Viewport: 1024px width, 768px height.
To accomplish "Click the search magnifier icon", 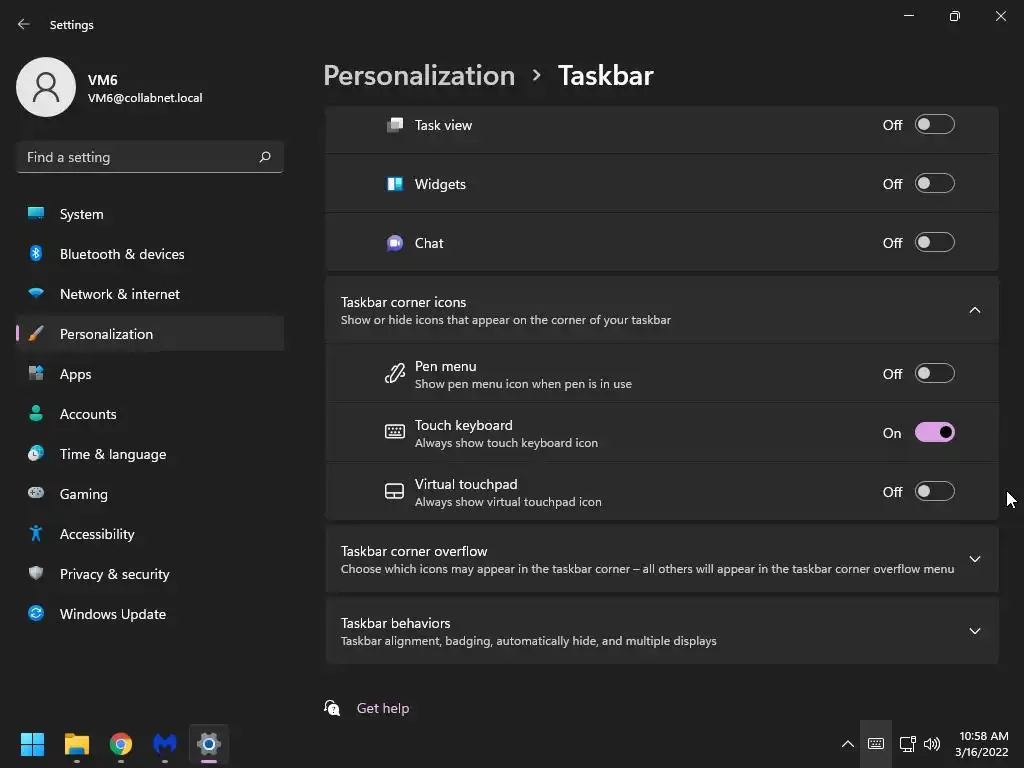I will (x=265, y=157).
